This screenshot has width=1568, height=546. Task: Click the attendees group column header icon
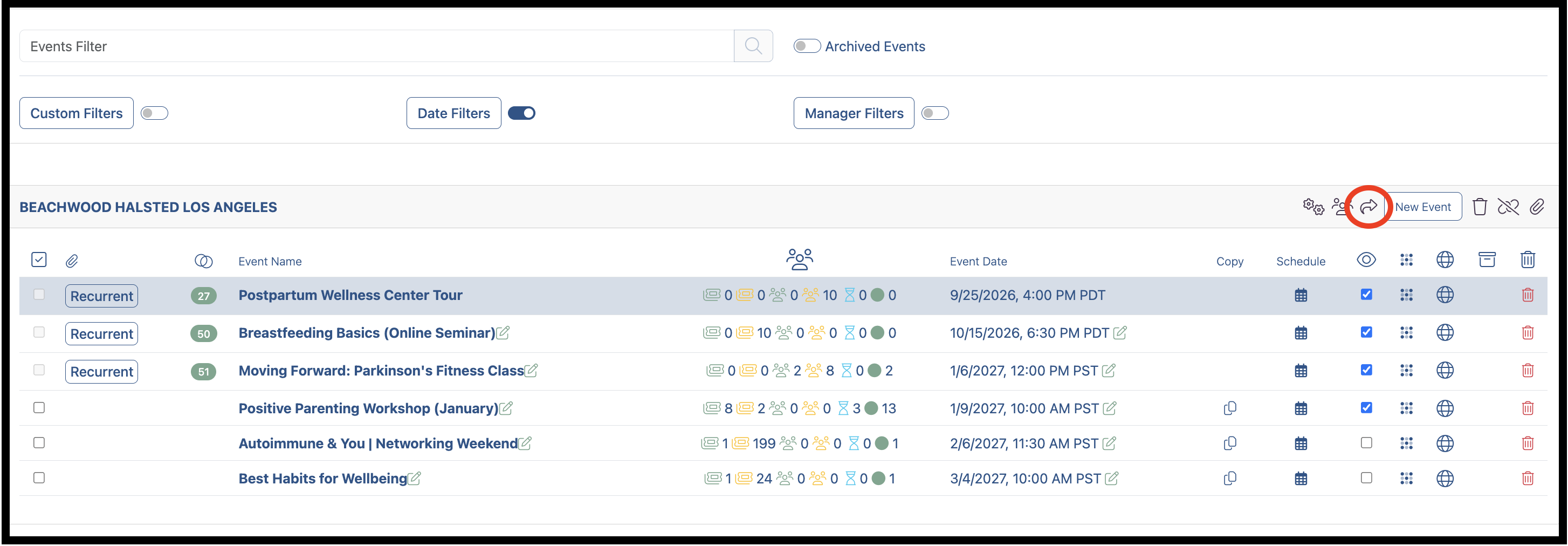click(x=799, y=259)
